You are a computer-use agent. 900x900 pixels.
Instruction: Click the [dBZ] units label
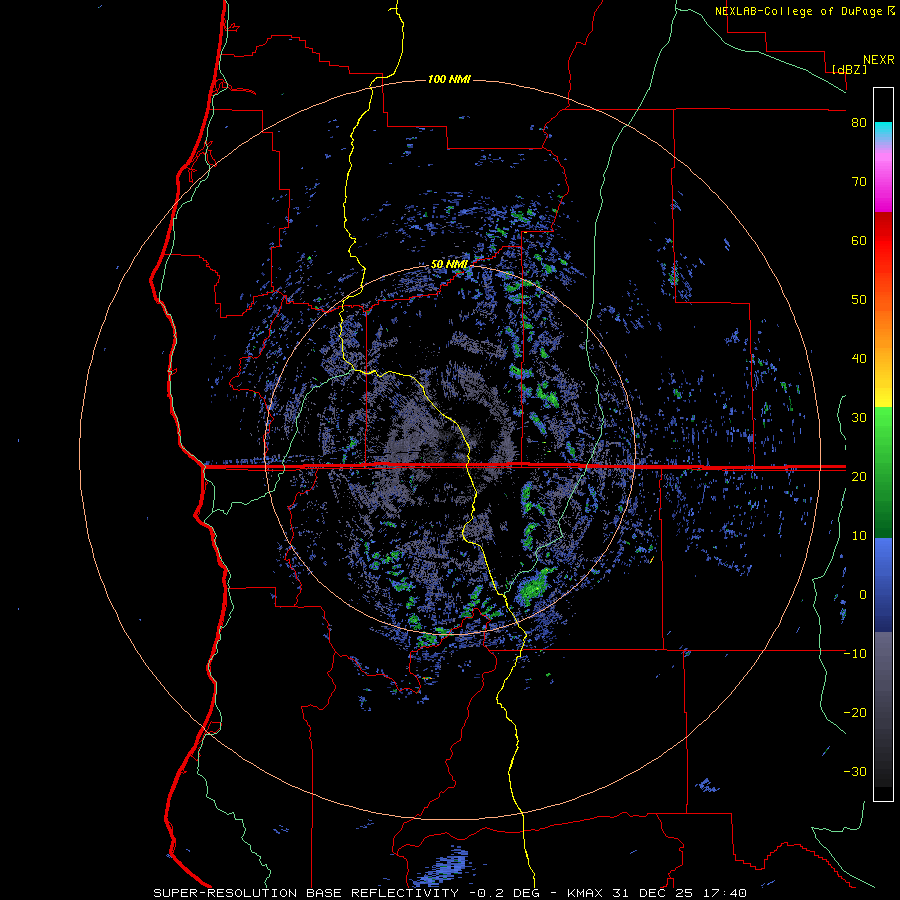pos(849,69)
